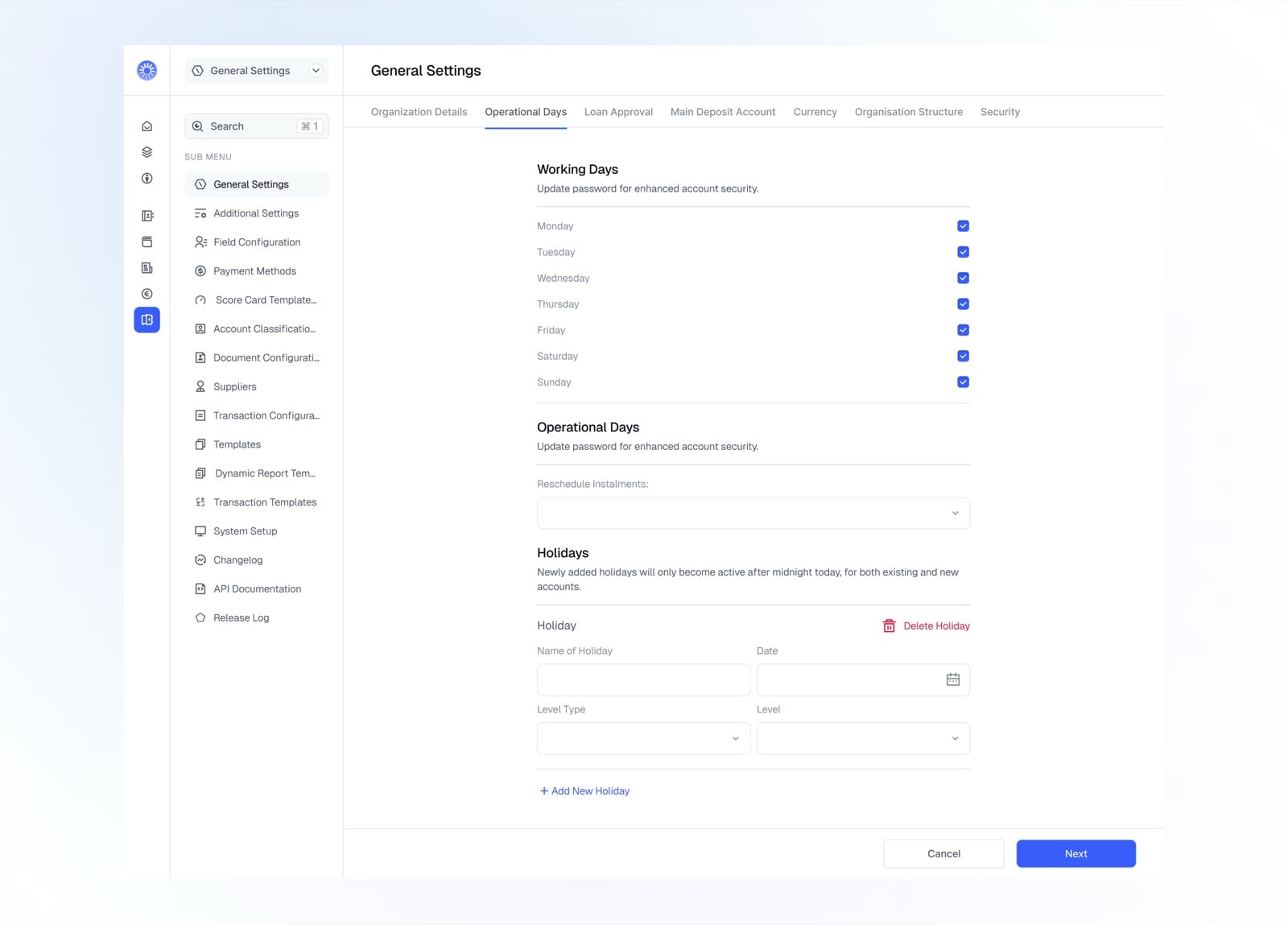Open the calendar icon in the Date field
This screenshot has width=1288, height=925.
click(x=953, y=679)
